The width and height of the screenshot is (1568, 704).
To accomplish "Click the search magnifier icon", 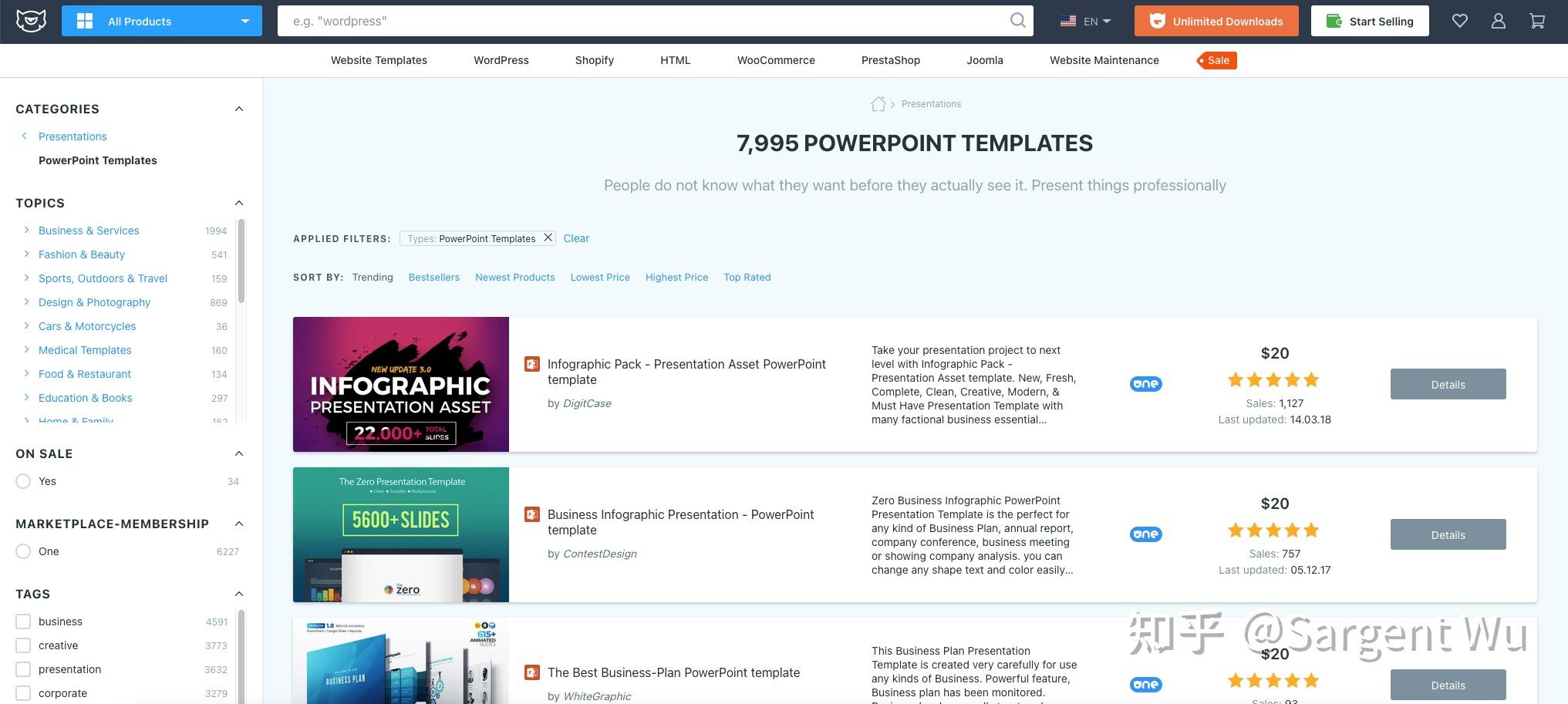I will (x=1018, y=21).
